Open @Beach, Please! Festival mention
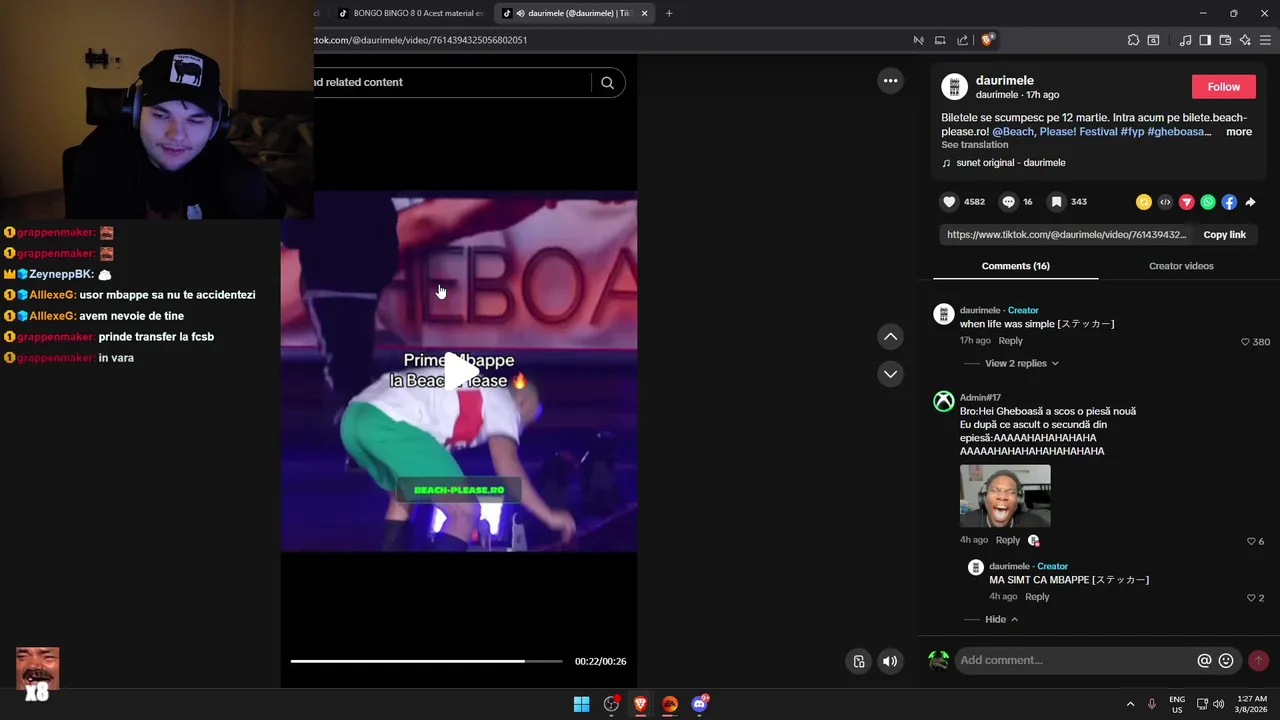 point(1054,132)
